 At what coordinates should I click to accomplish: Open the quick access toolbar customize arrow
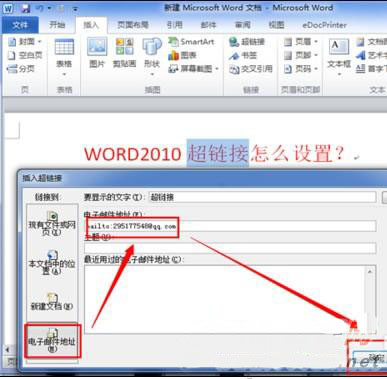pos(75,9)
